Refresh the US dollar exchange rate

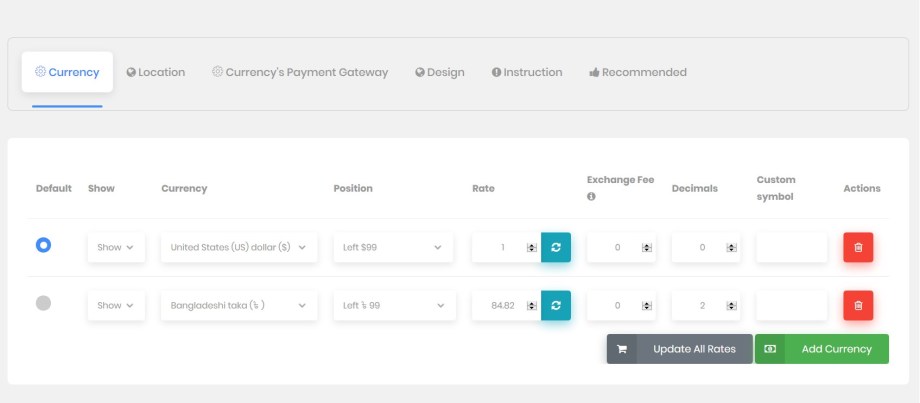(x=556, y=247)
